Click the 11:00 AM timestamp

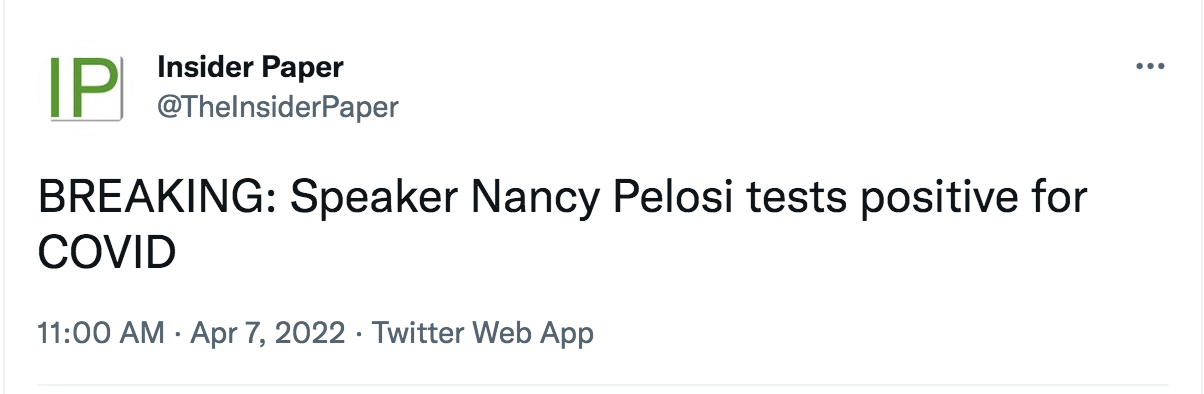click(x=101, y=333)
